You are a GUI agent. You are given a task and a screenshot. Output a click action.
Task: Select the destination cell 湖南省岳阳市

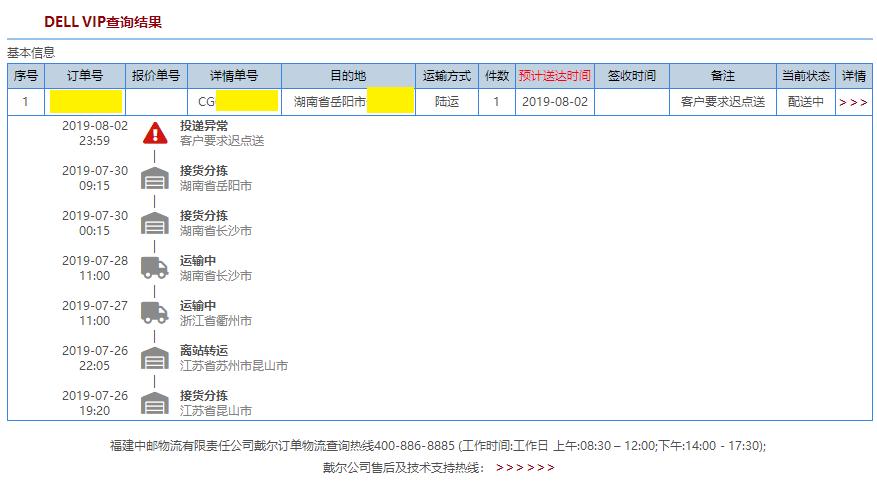pos(348,102)
